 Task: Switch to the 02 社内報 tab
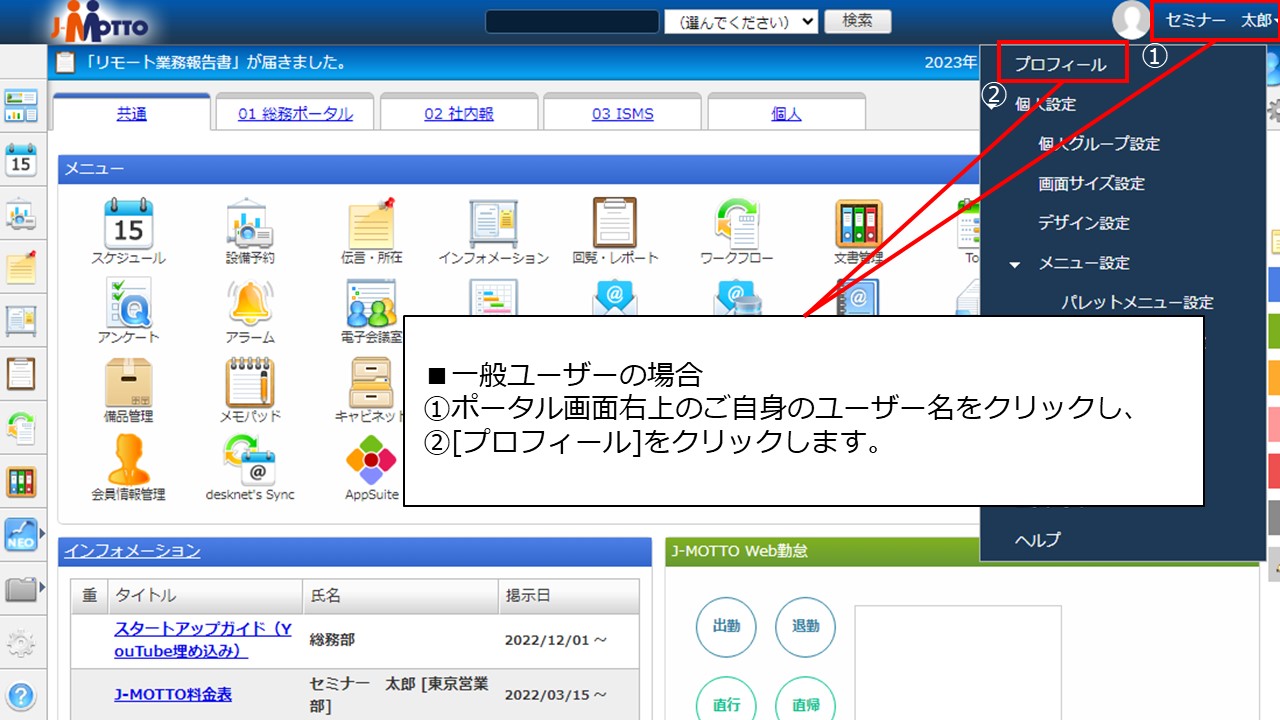coord(459,113)
